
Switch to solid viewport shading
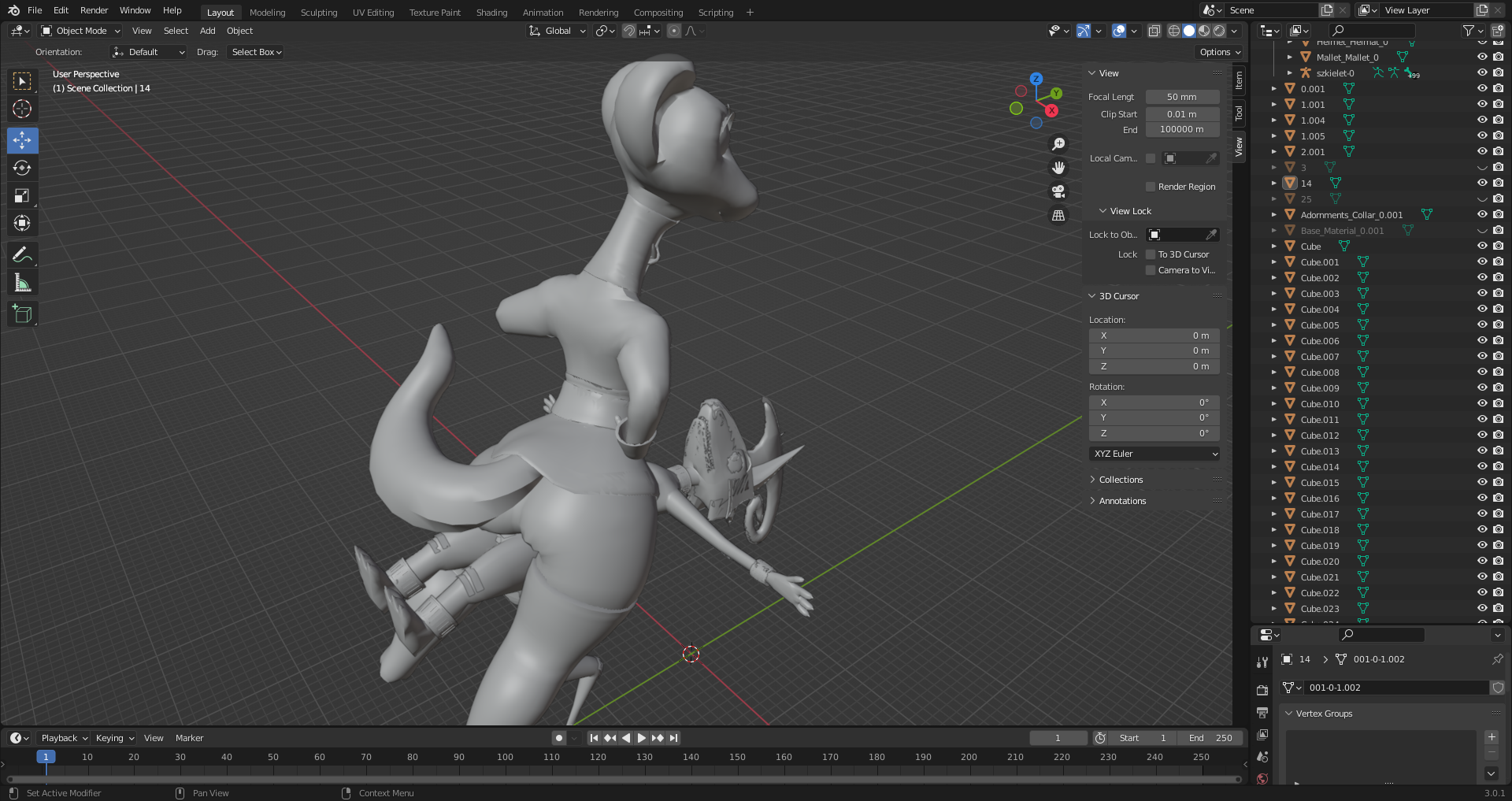[1189, 31]
